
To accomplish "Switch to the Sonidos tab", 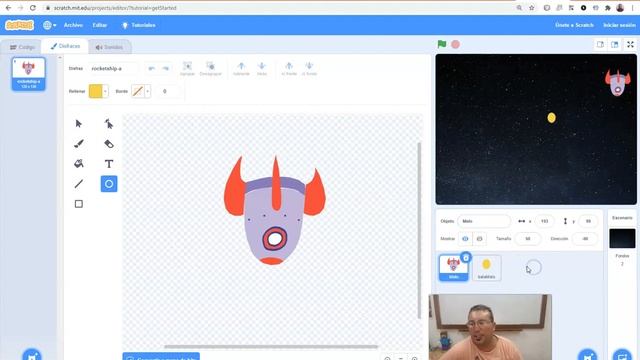I will pos(109,47).
